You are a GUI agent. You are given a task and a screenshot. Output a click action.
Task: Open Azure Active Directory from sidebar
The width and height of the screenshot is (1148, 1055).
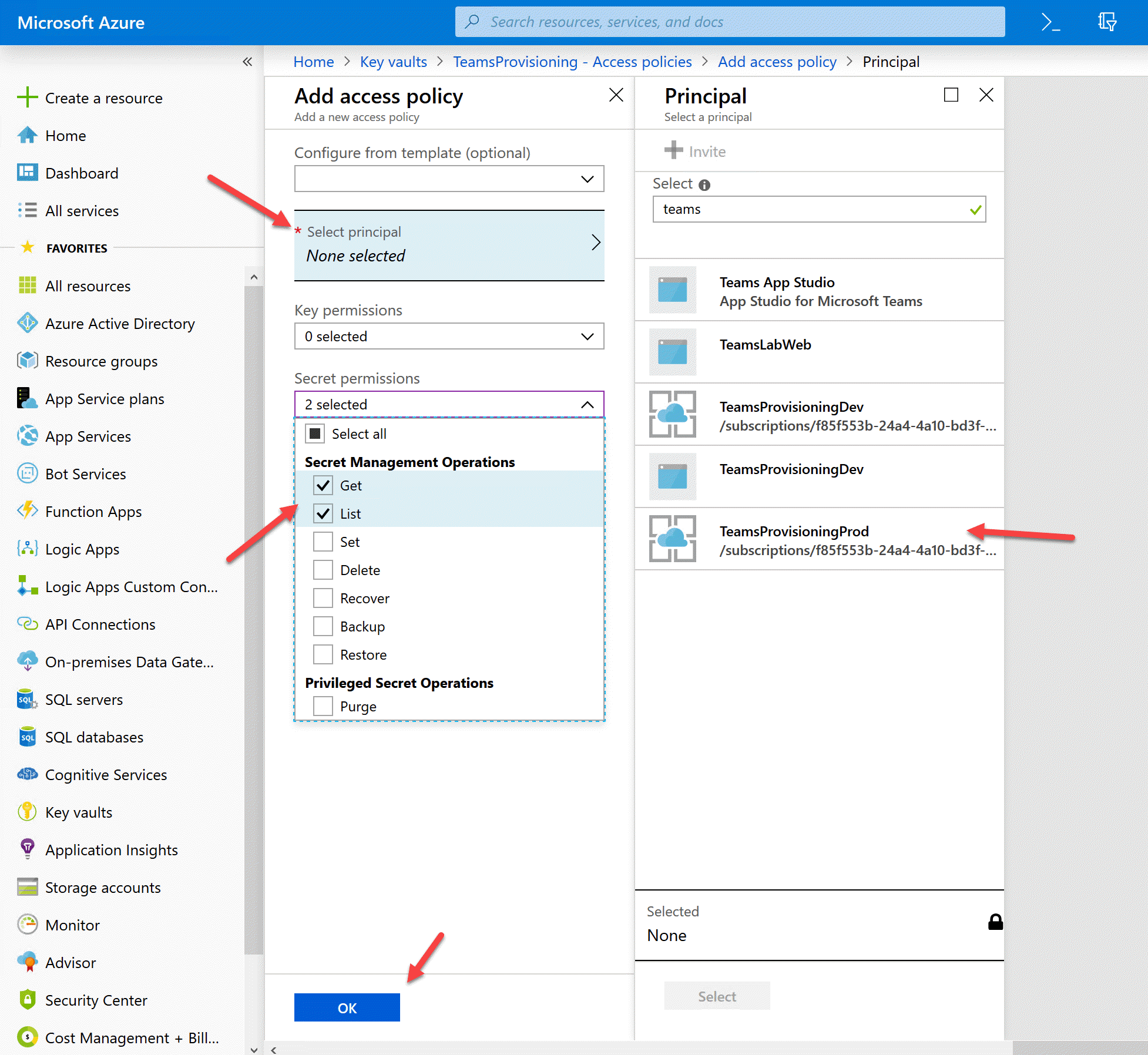tap(120, 324)
